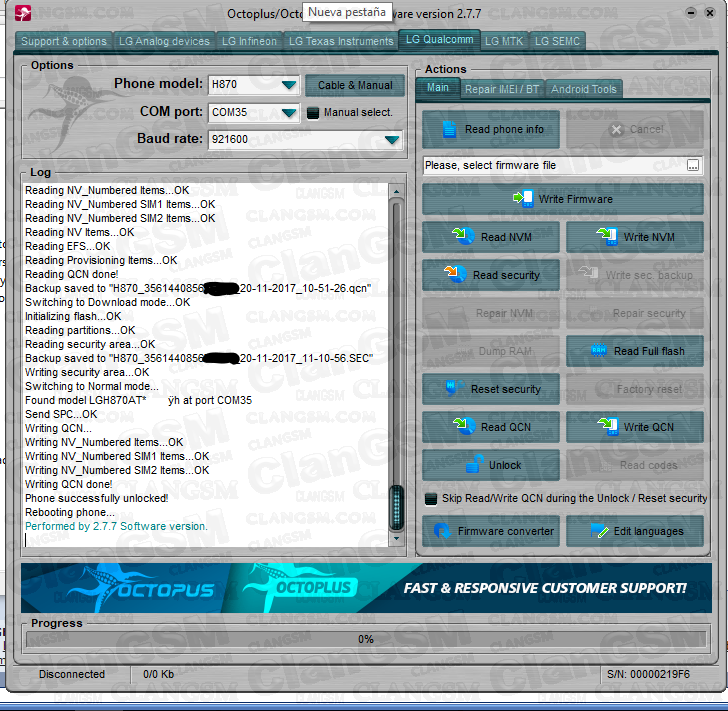Switch to LG SEMC tab
The image size is (728, 711).
coord(557,41)
